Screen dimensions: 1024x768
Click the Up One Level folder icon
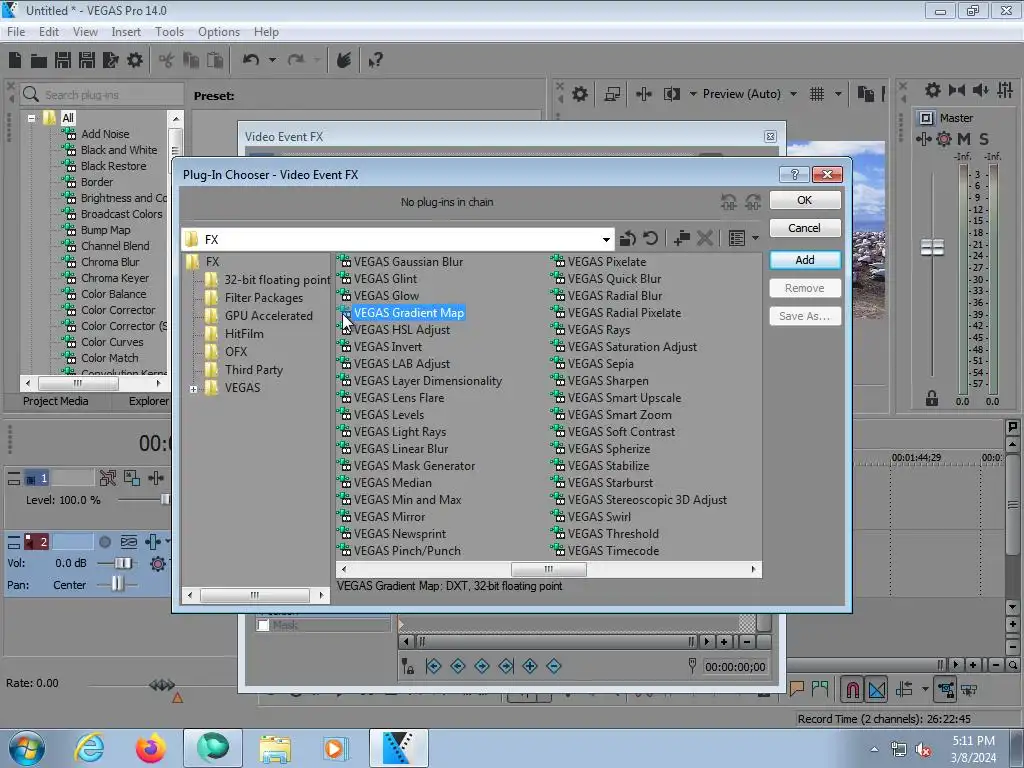pos(627,238)
